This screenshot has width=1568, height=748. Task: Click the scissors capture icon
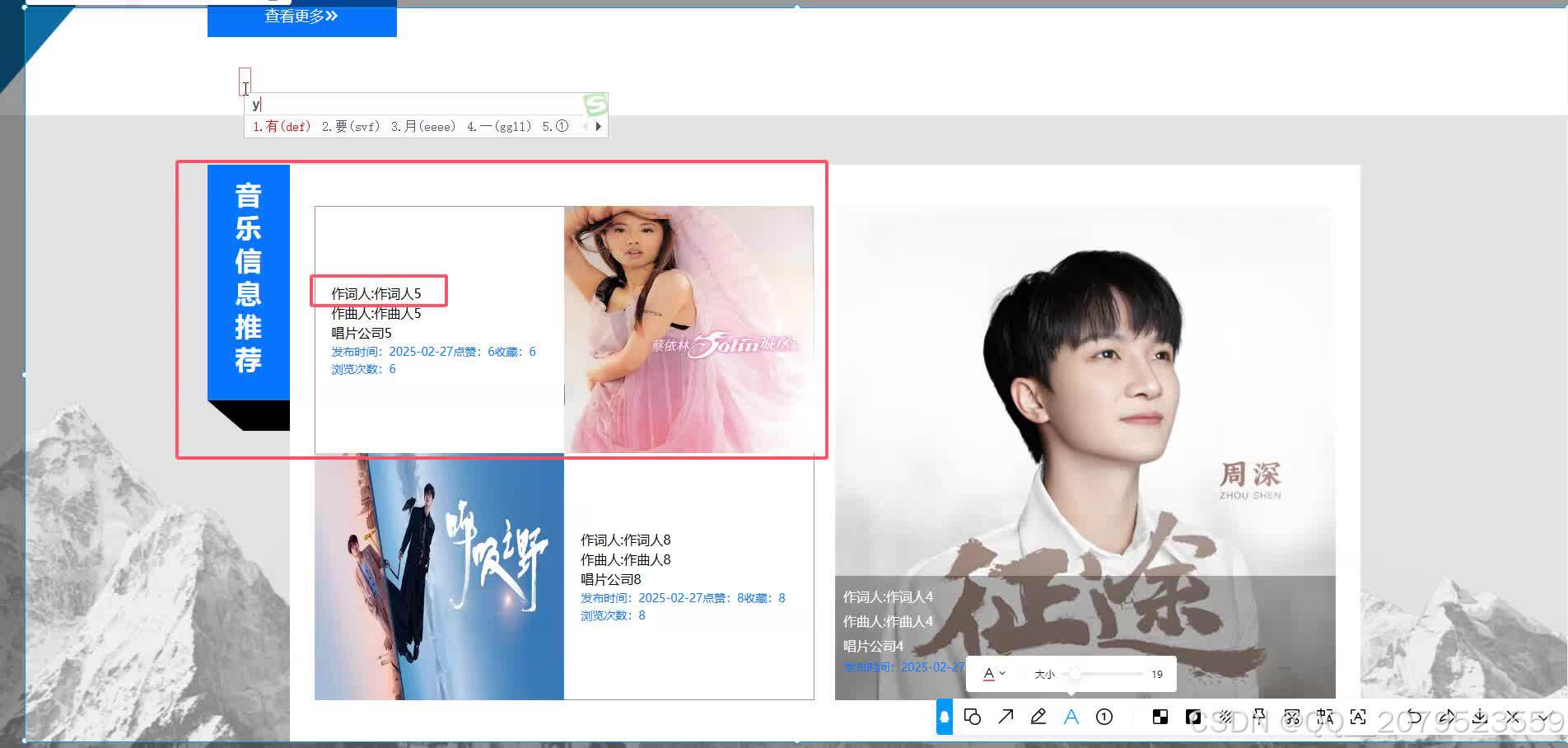click(1292, 717)
